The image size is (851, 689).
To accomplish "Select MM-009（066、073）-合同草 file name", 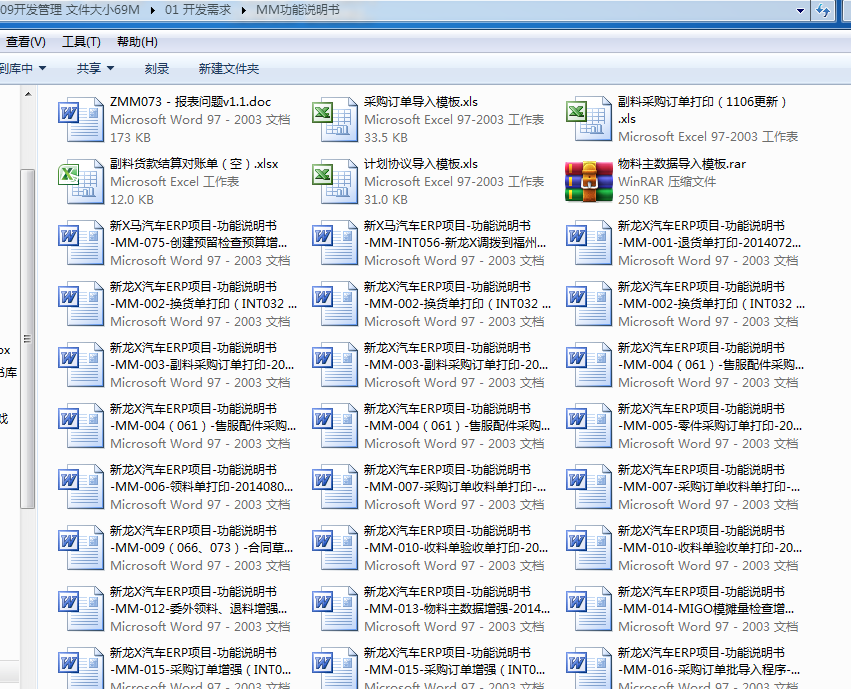I will pyautogui.click(x=201, y=539).
